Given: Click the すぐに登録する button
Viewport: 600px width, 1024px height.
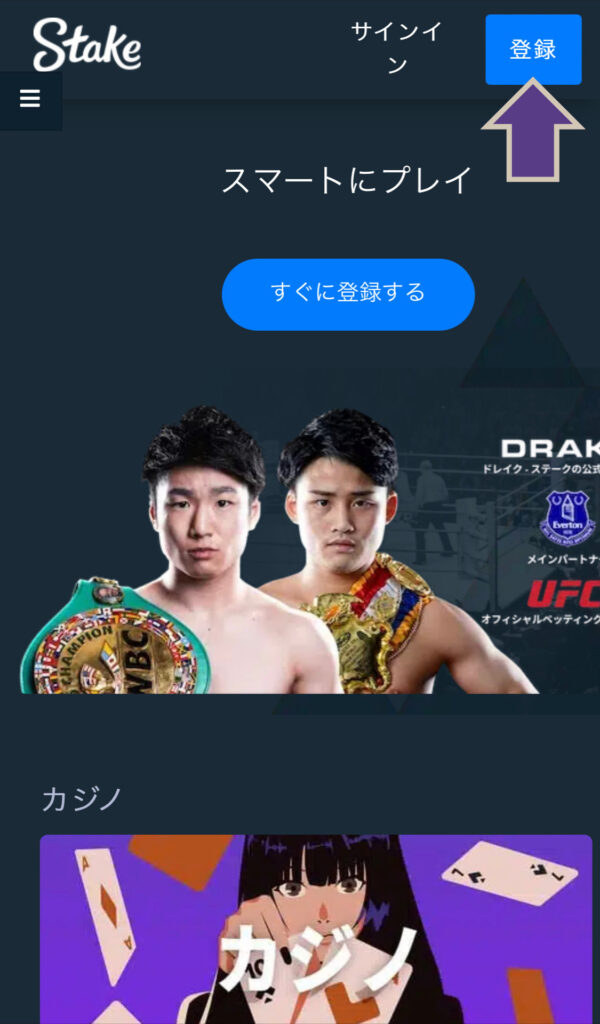Looking at the screenshot, I should pos(348,295).
